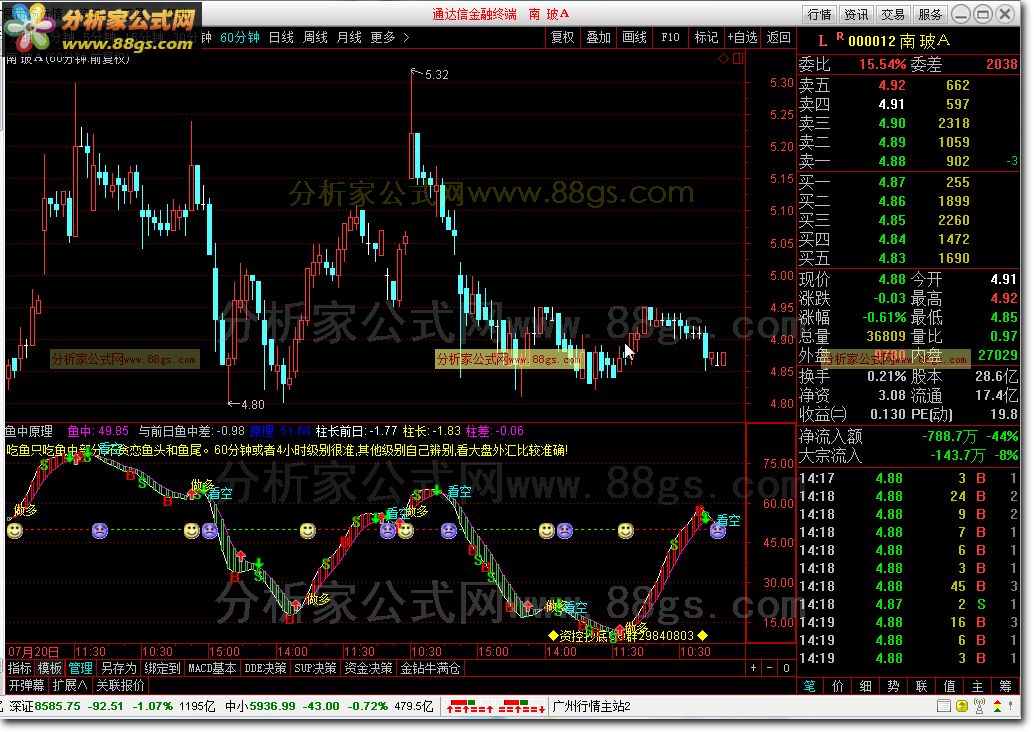The image size is (1034, 732).
Task: Click the rightmost 看空 sad-face marker
Action: tap(718, 530)
